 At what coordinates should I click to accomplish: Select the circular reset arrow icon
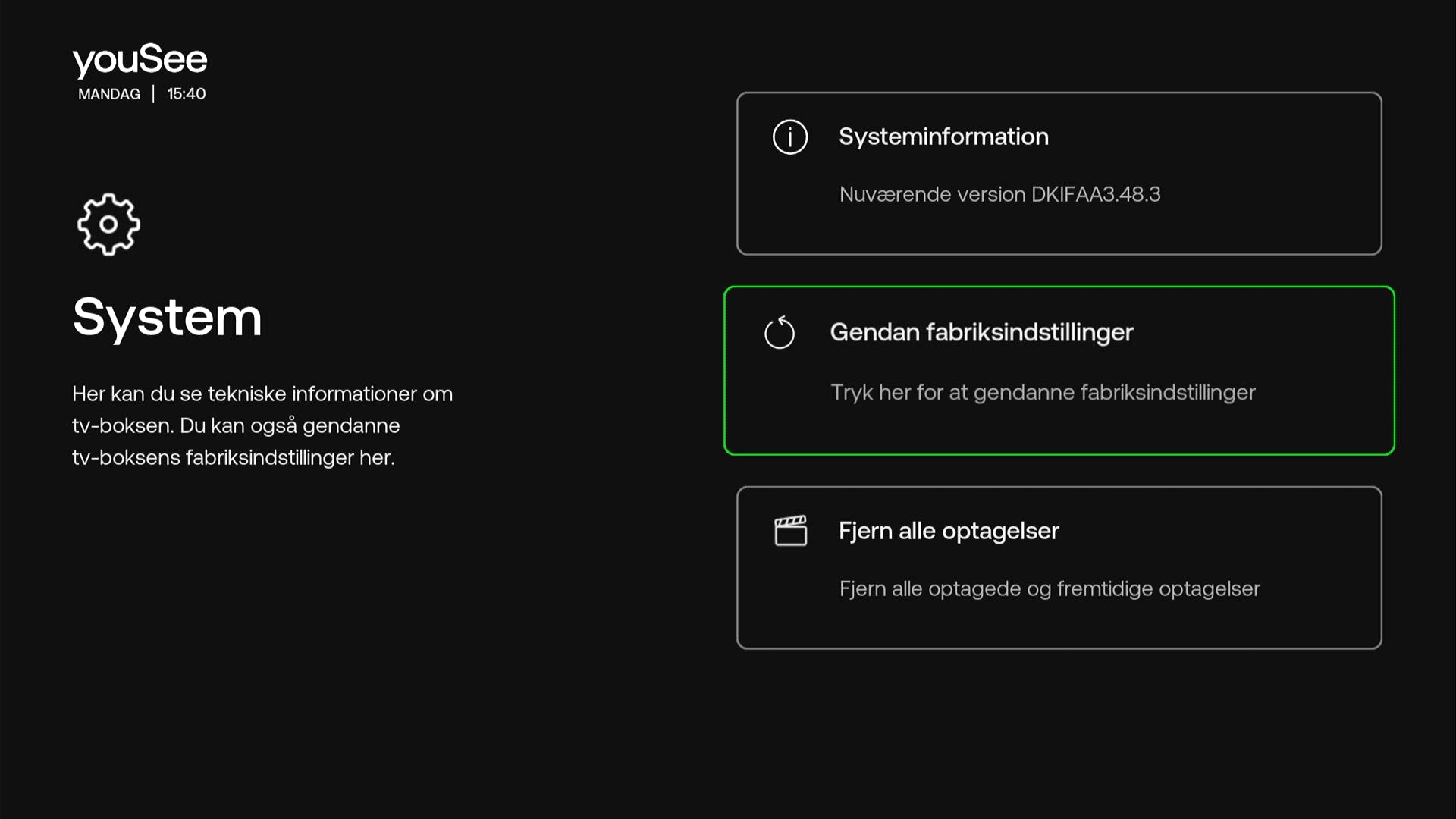tap(780, 332)
